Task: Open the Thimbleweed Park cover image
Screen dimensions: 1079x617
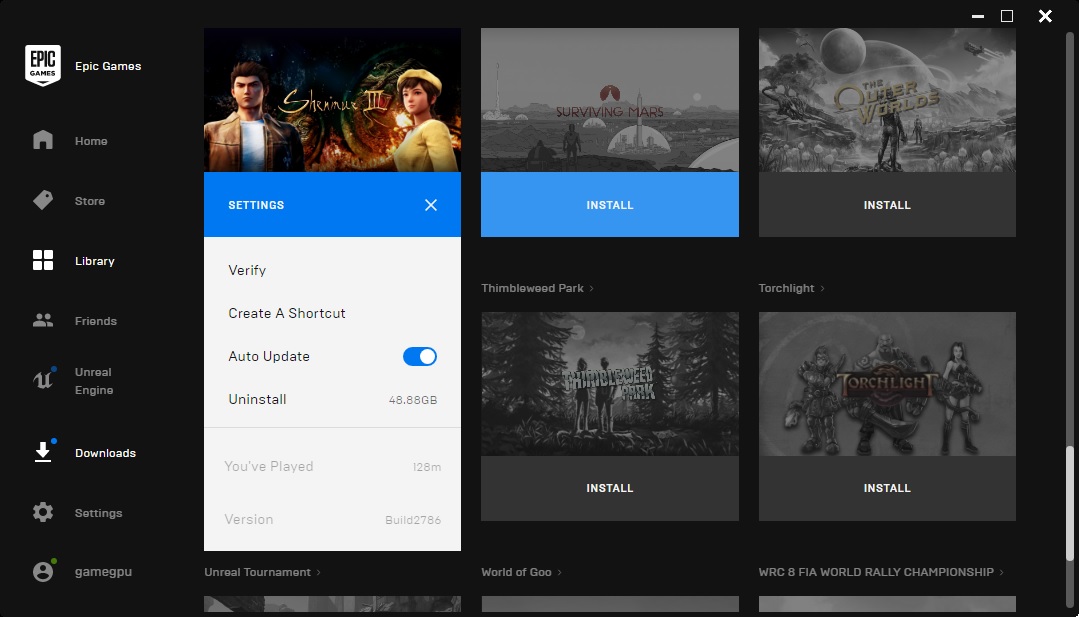Action: click(x=610, y=384)
